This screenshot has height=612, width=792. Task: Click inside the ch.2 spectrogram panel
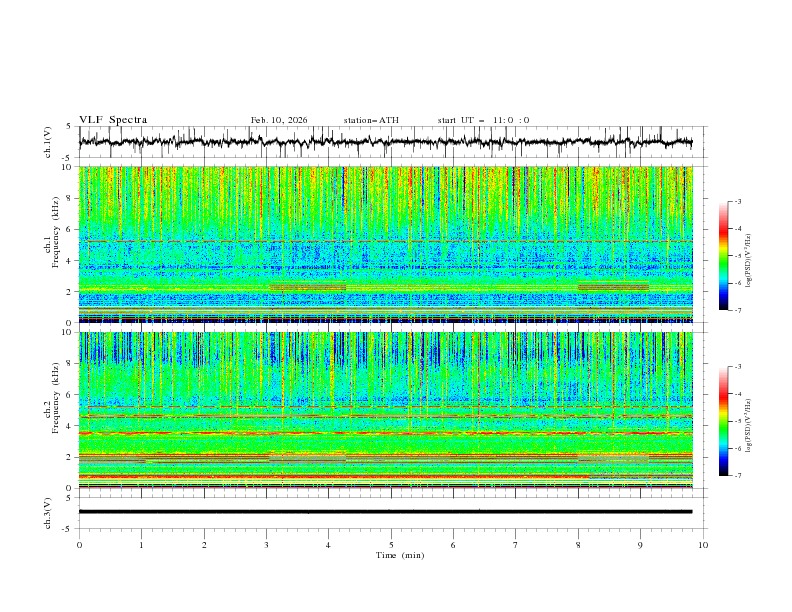(x=385, y=410)
